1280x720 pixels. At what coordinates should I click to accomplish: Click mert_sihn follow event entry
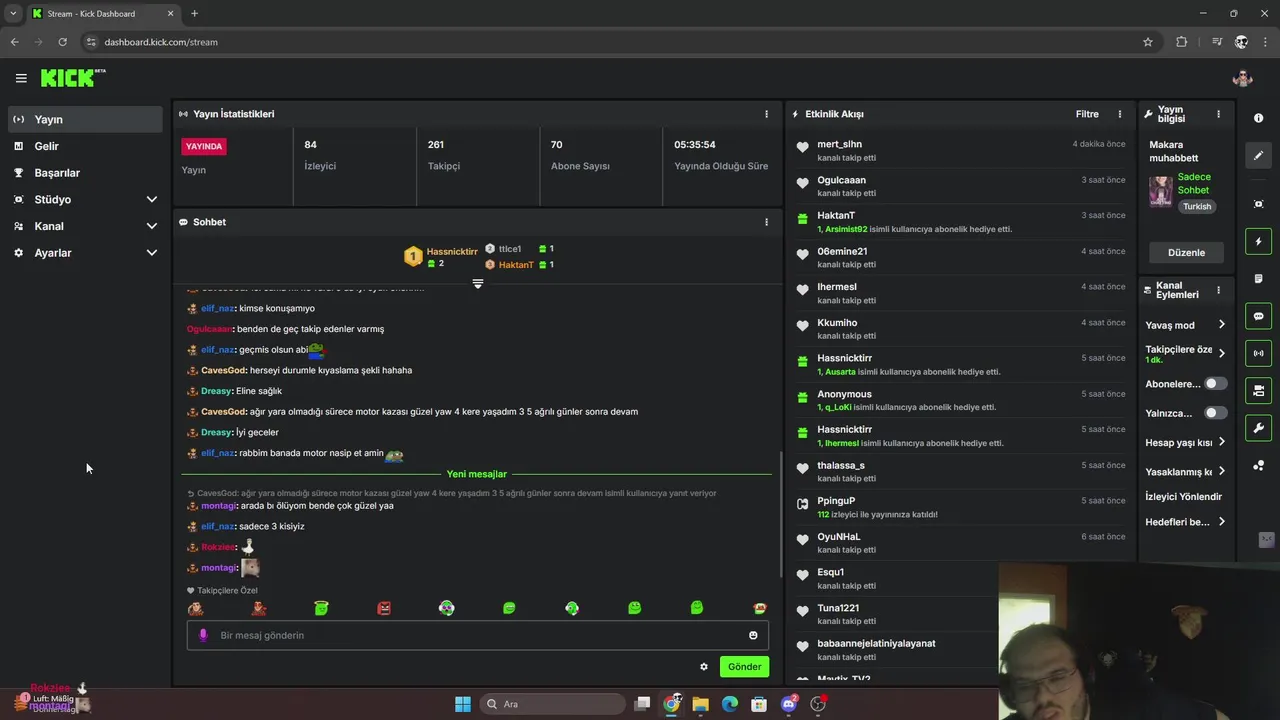961,150
